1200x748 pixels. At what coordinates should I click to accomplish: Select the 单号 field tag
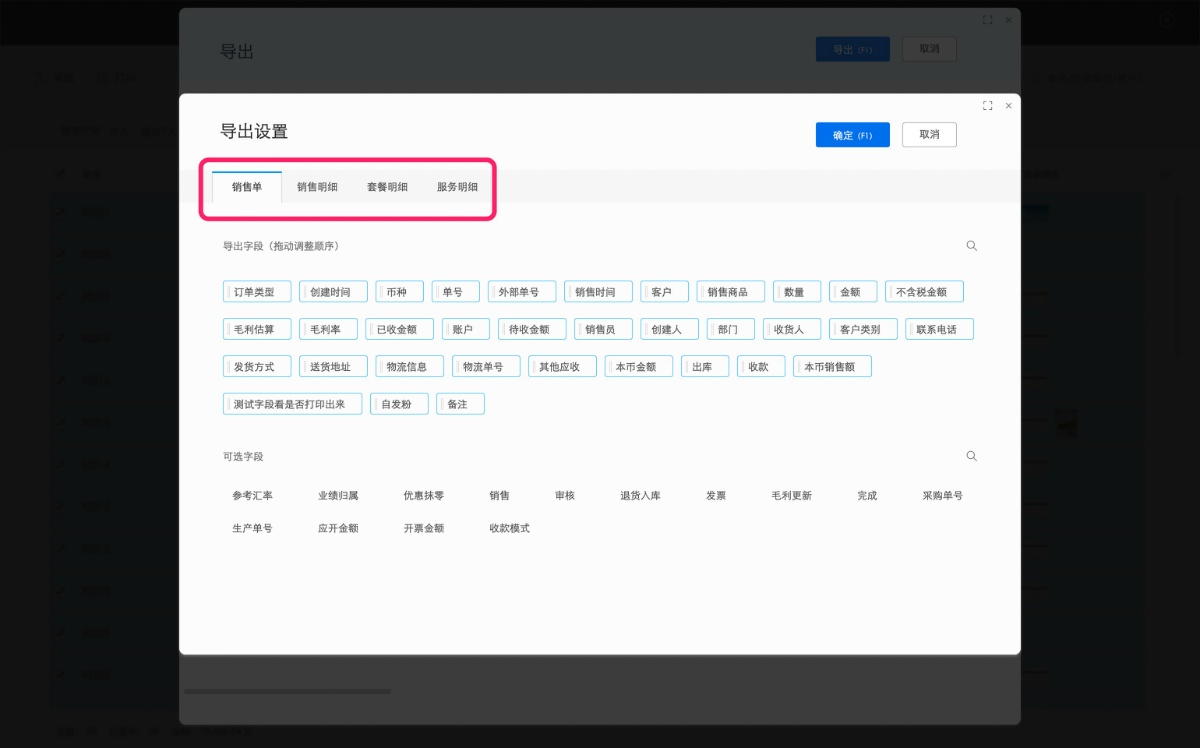455,292
